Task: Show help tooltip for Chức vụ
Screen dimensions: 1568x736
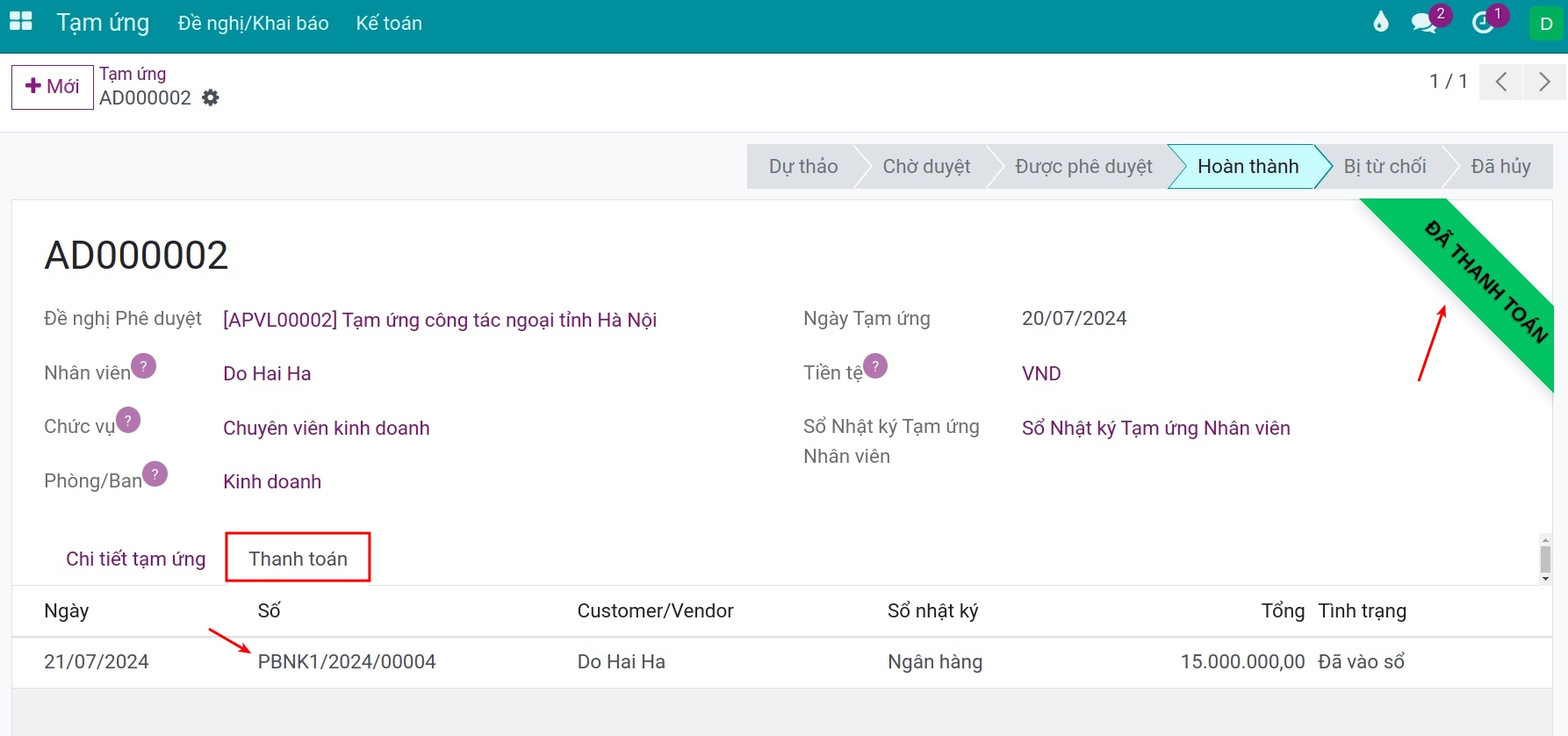Action: pos(128,421)
